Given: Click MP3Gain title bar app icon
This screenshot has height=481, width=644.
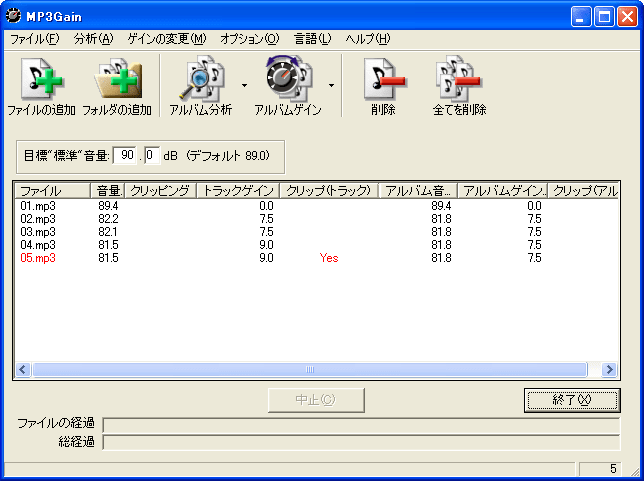Looking at the screenshot, I should tap(14, 17).
